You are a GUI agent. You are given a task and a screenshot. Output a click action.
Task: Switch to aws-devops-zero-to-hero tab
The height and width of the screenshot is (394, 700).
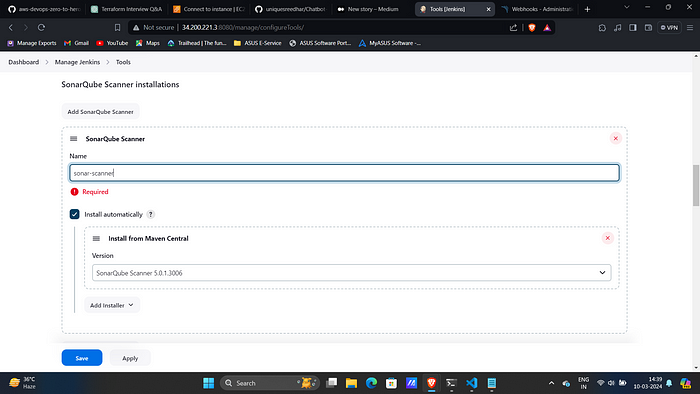click(44, 9)
